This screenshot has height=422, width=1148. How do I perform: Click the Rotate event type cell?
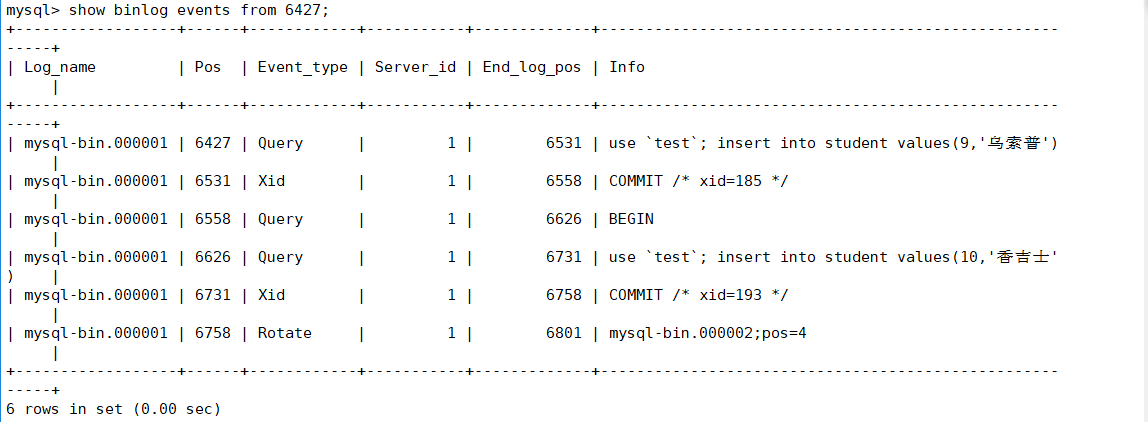(285, 333)
